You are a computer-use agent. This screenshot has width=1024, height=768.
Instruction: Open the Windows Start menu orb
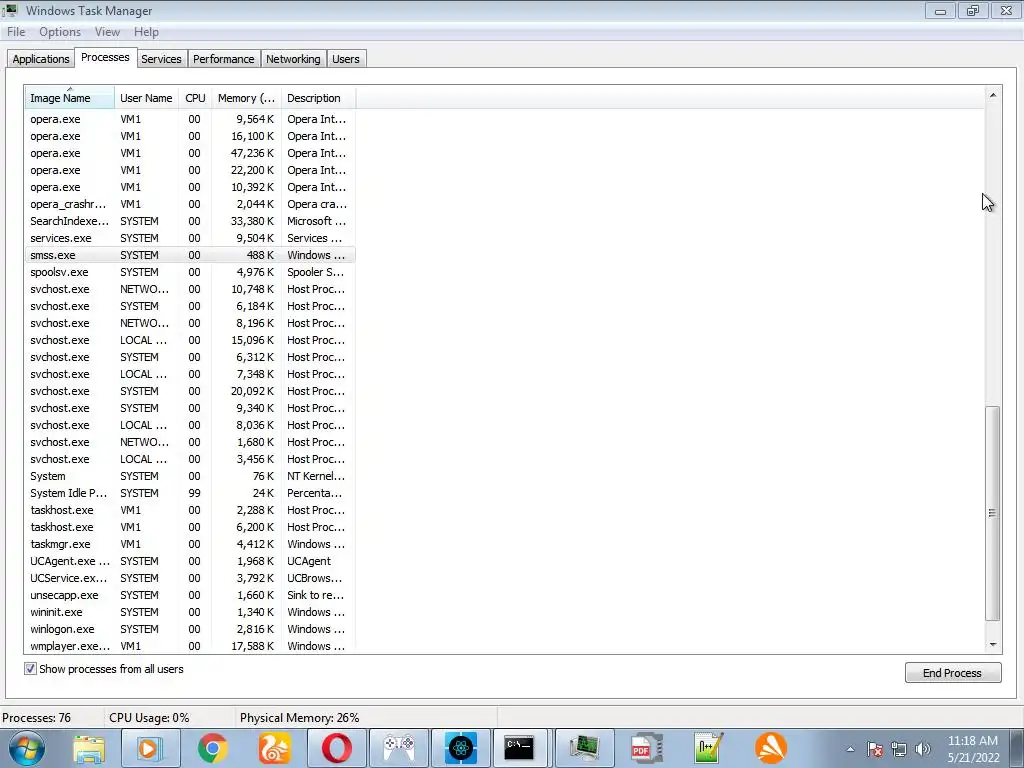(26, 748)
